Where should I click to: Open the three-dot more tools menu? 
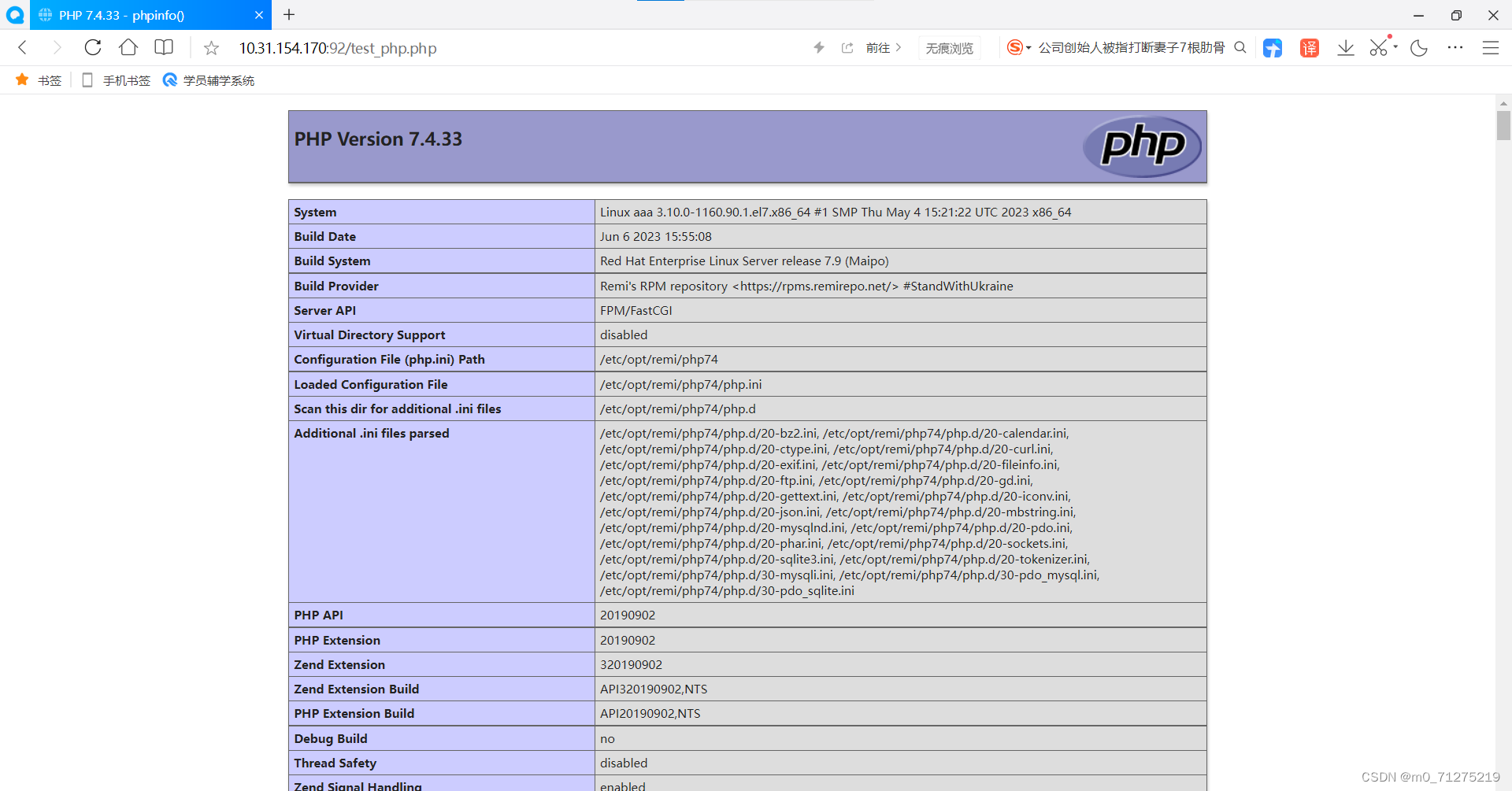1455,48
